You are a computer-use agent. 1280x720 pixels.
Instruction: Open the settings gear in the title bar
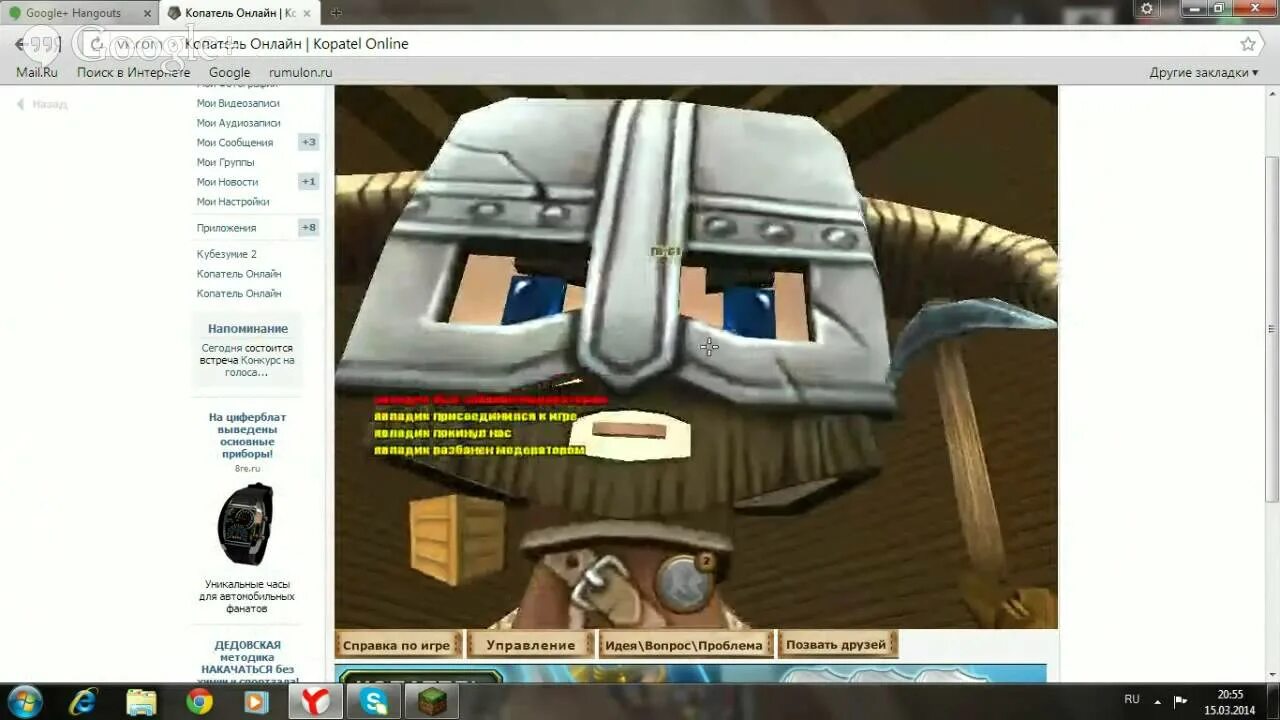coord(1147,9)
